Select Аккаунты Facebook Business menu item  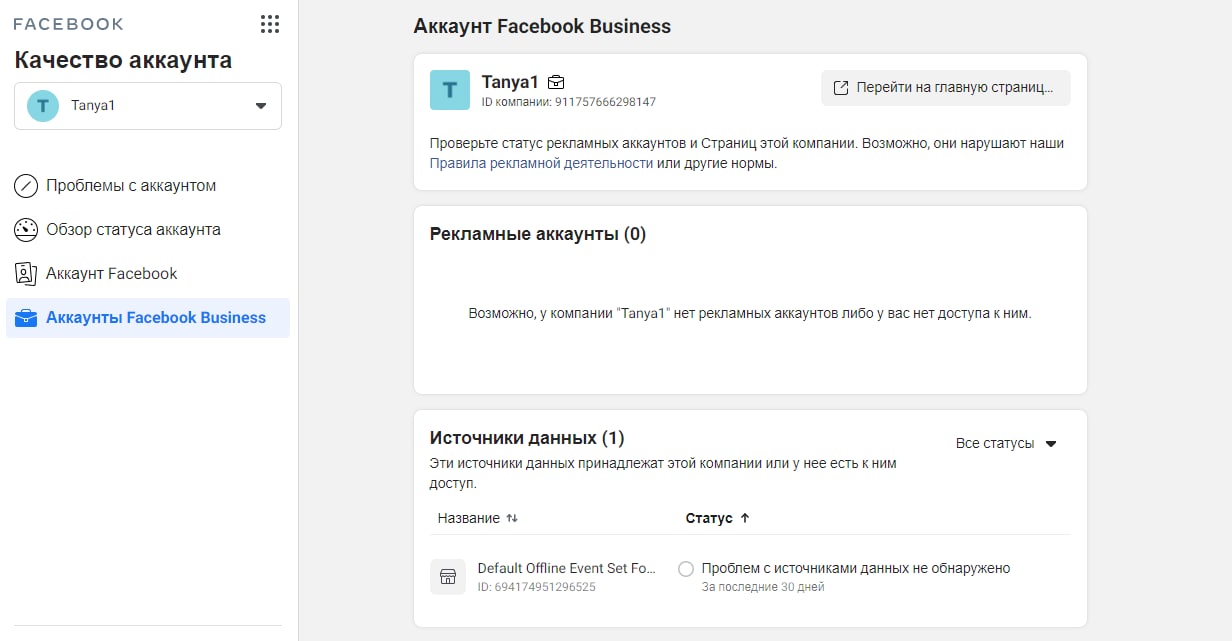click(x=148, y=318)
